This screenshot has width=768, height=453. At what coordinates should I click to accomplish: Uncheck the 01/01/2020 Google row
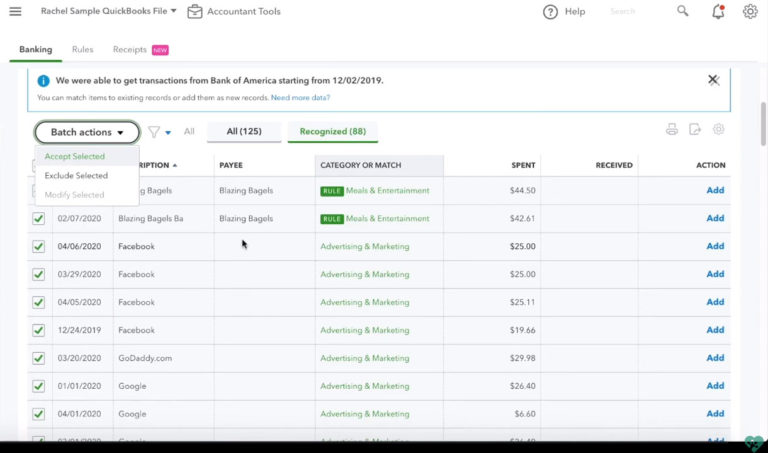pyautogui.click(x=38, y=386)
